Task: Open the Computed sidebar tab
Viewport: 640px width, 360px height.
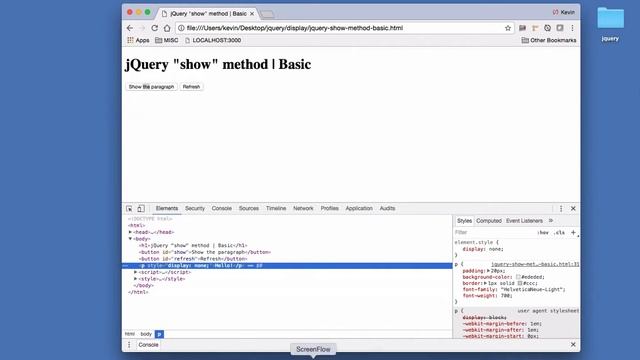Action: pyautogui.click(x=489, y=221)
